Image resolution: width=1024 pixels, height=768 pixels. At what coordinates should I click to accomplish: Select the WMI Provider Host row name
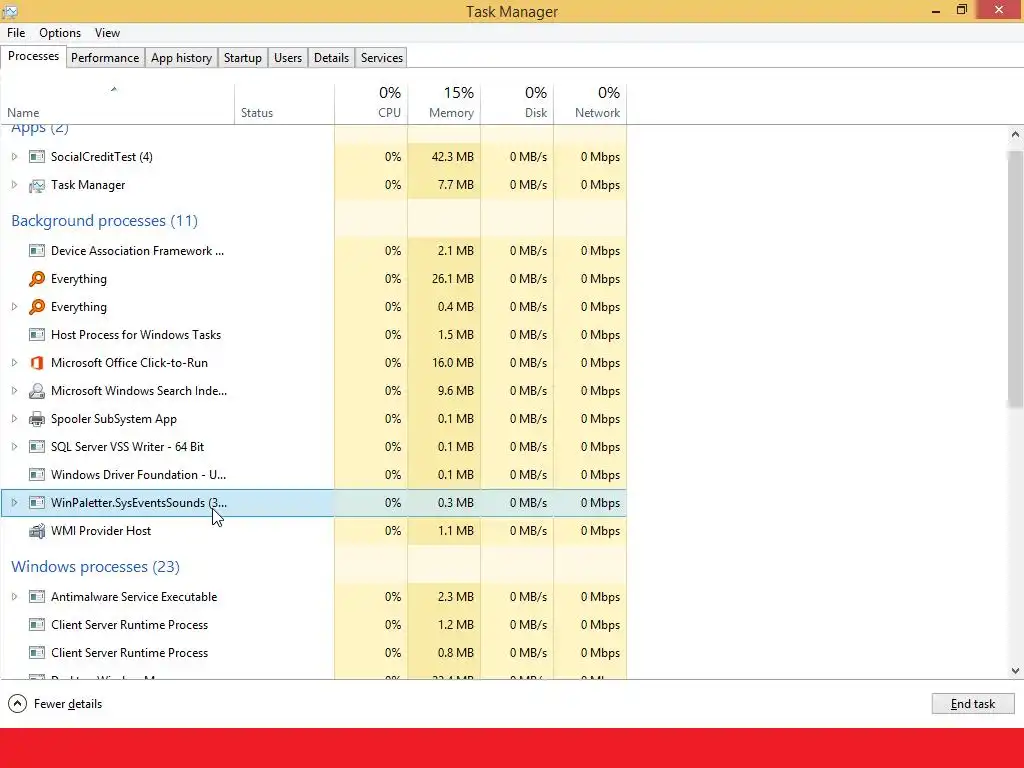[101, 531]
